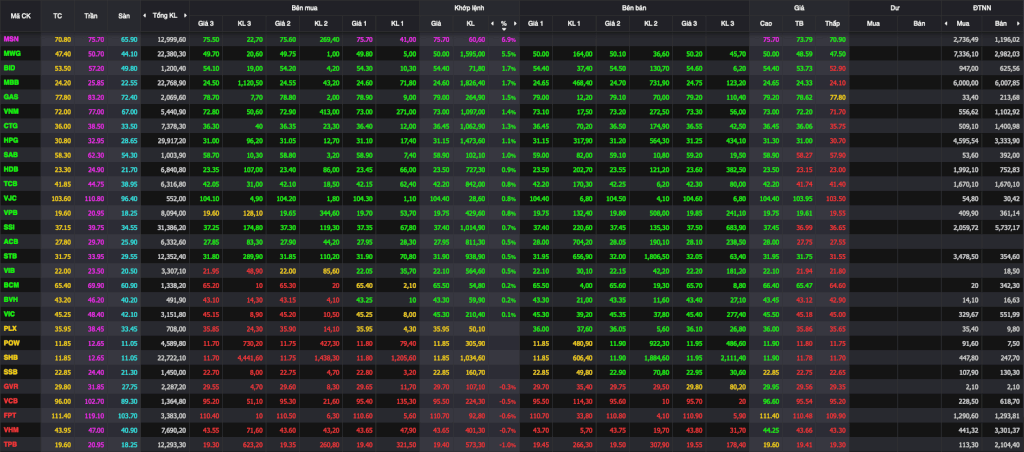
Task: Click VCB reference price 96.00
Action: (62, 401)
